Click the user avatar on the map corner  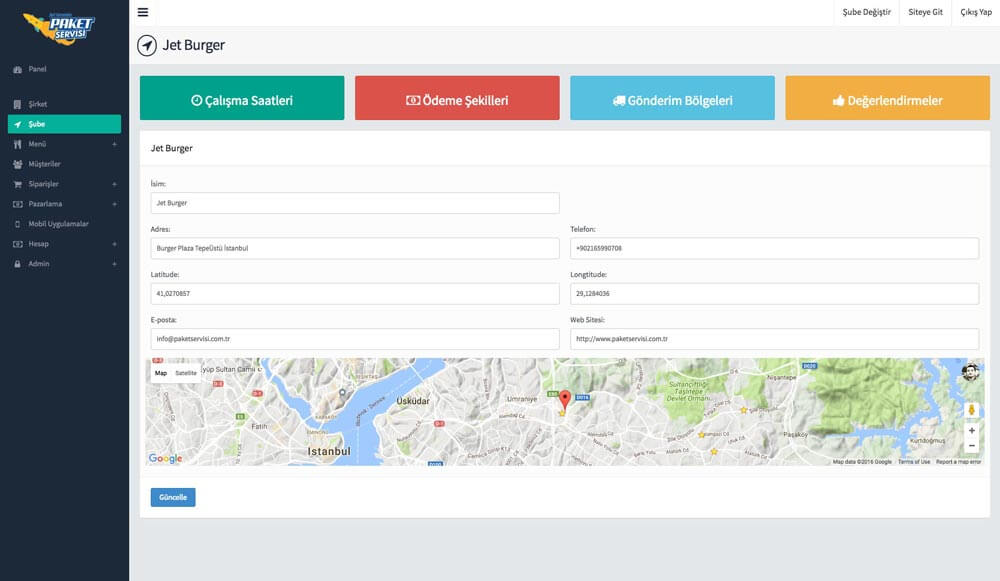(x=970, y=372)
